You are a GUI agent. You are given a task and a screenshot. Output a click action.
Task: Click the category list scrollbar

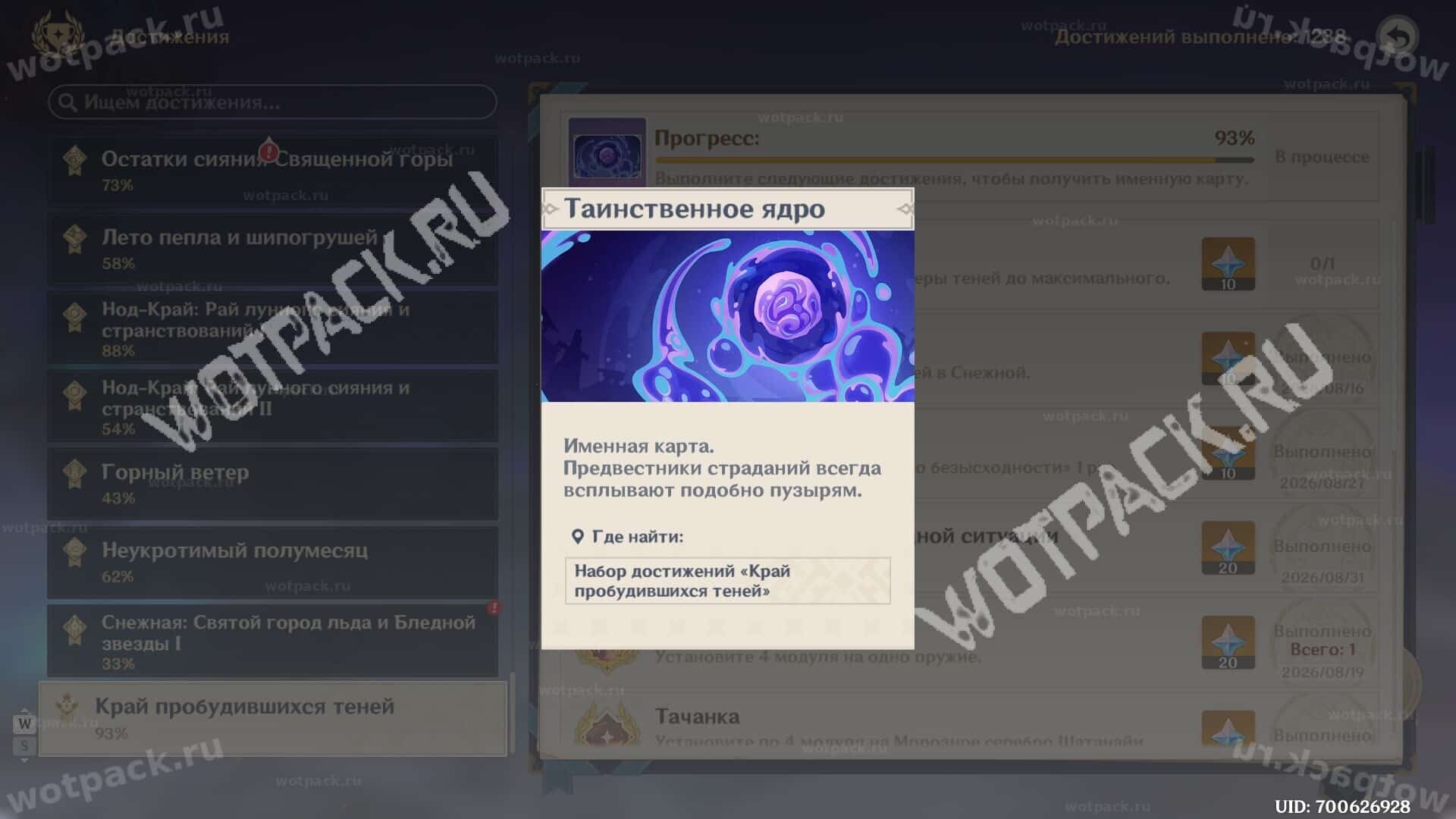512,713
